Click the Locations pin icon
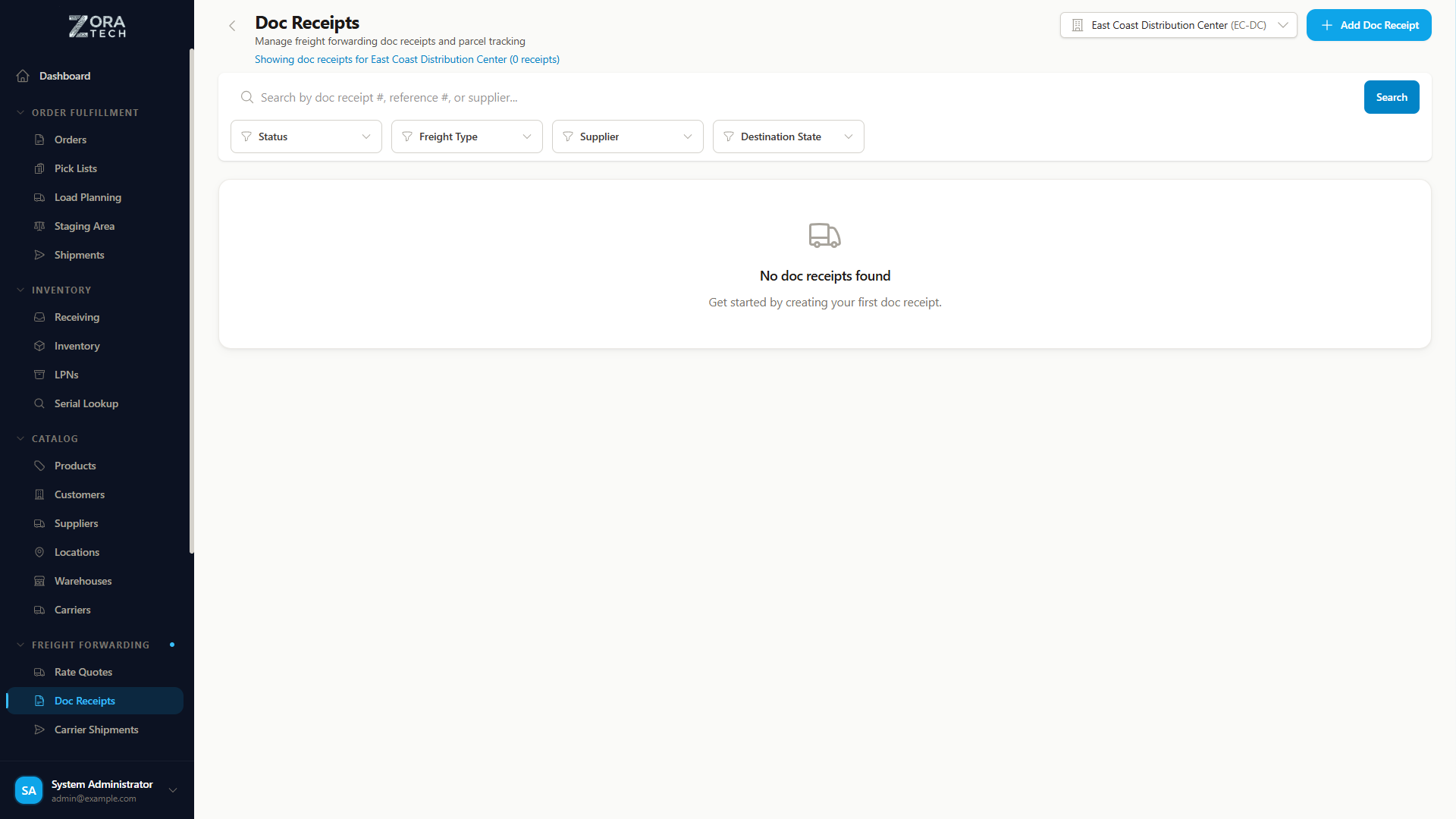Viewport: 1456px width, 819px height. tap(39, 552)
